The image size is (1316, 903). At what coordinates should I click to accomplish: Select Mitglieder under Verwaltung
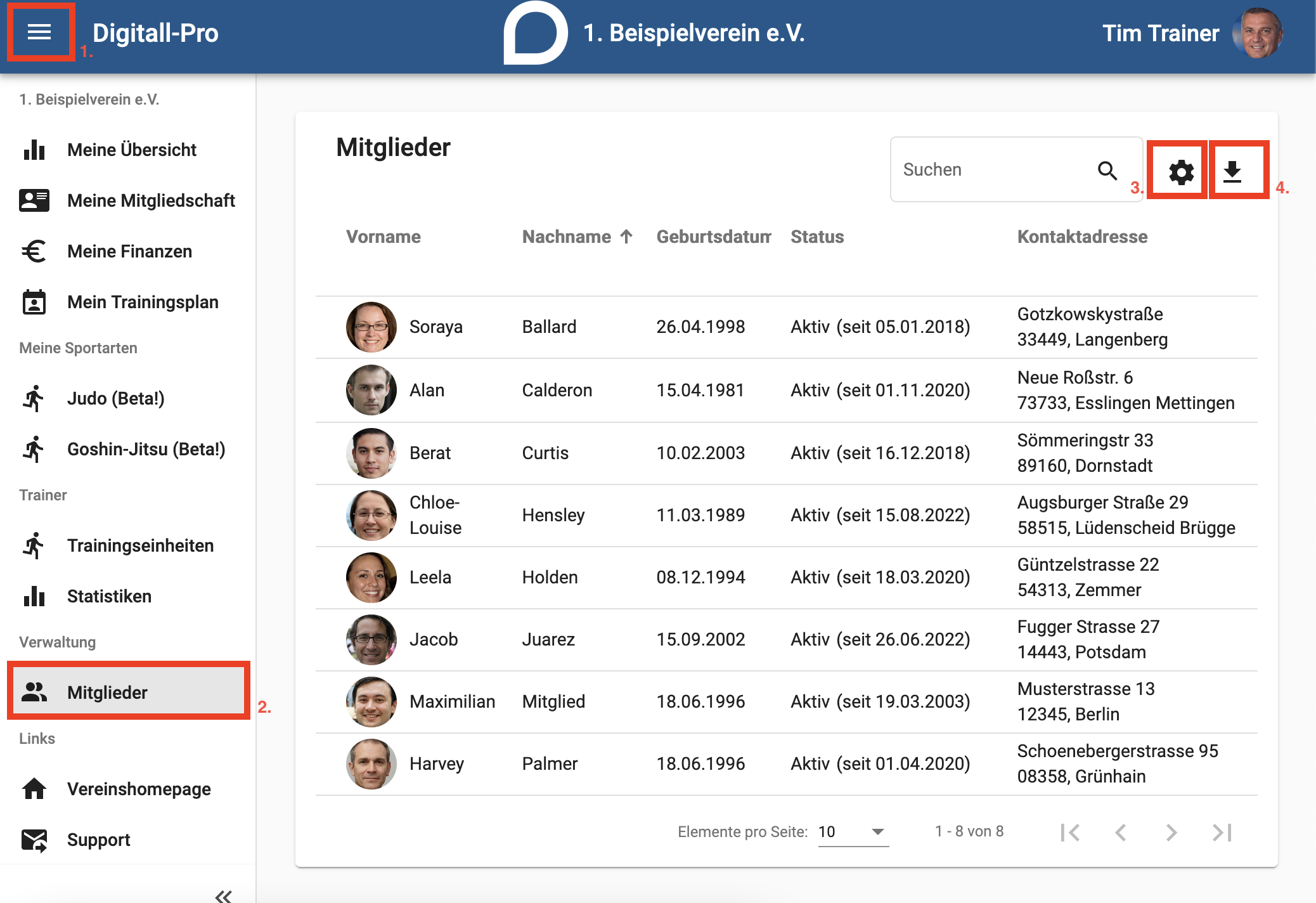(x=128, y=691)
